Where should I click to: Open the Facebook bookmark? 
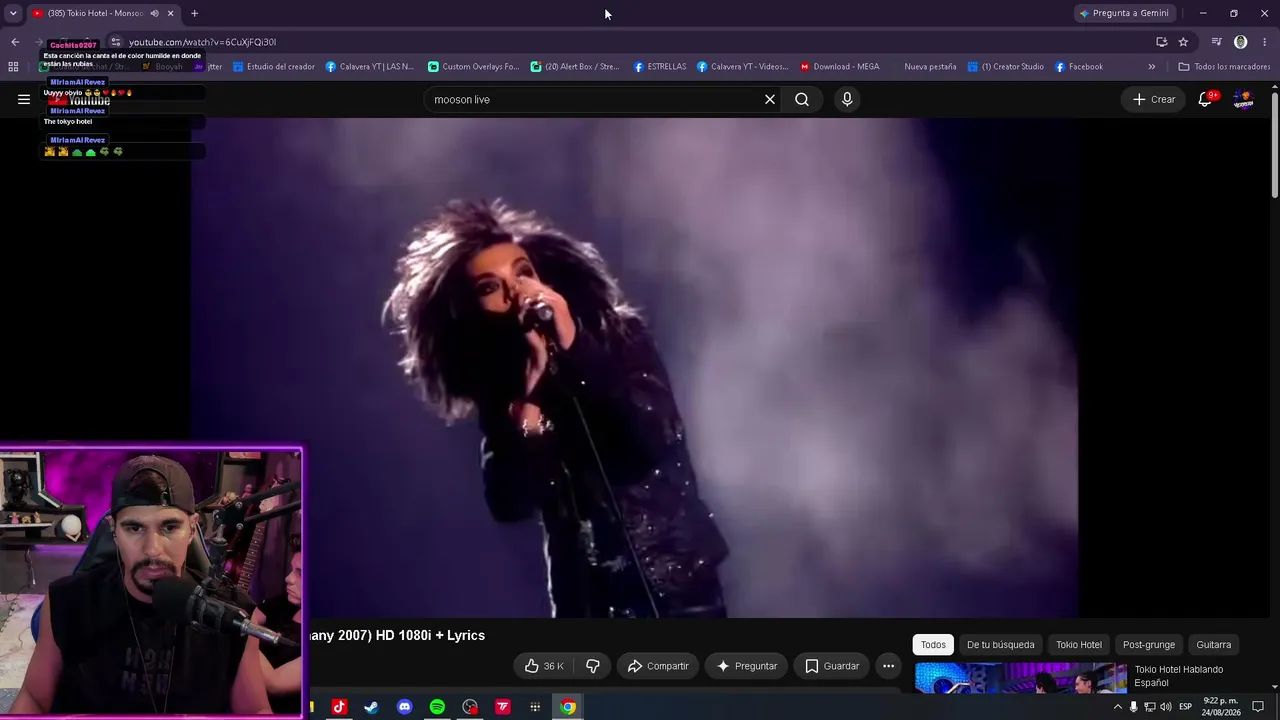(1079, 67)
